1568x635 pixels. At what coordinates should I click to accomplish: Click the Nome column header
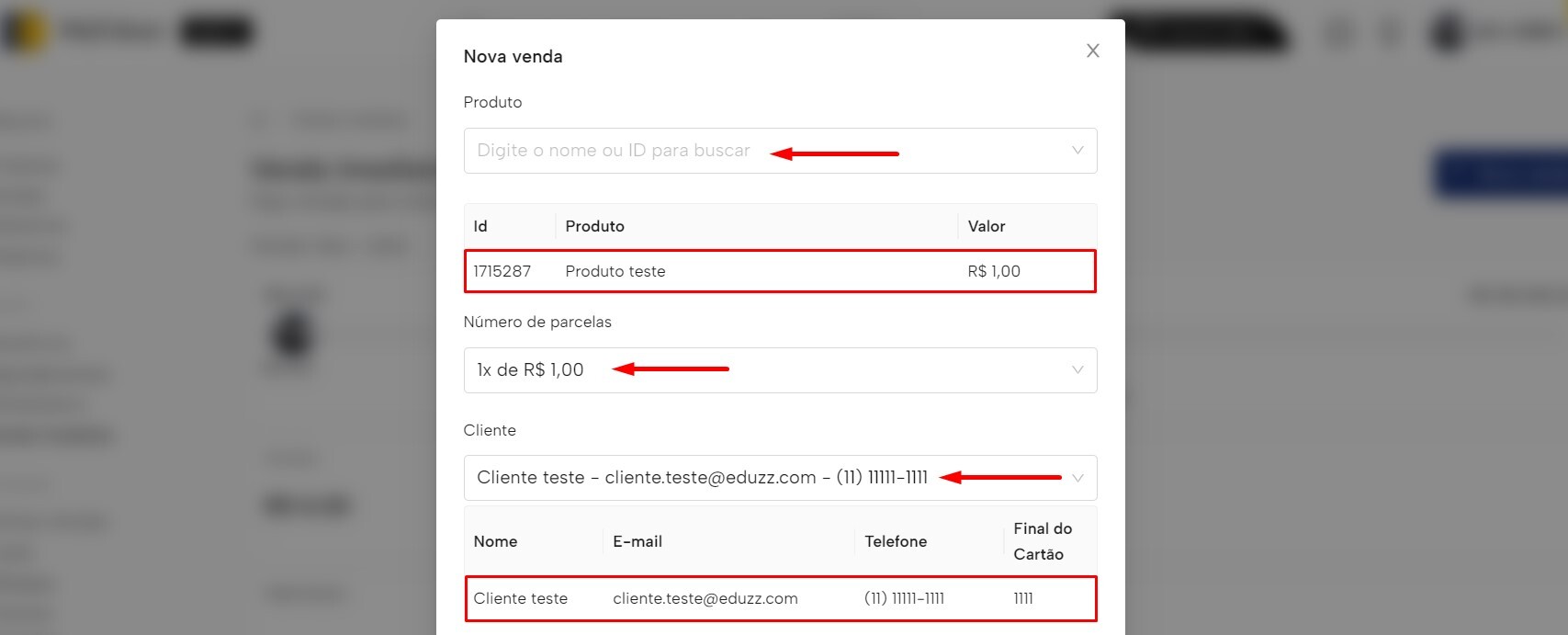(x=495, y=541)
